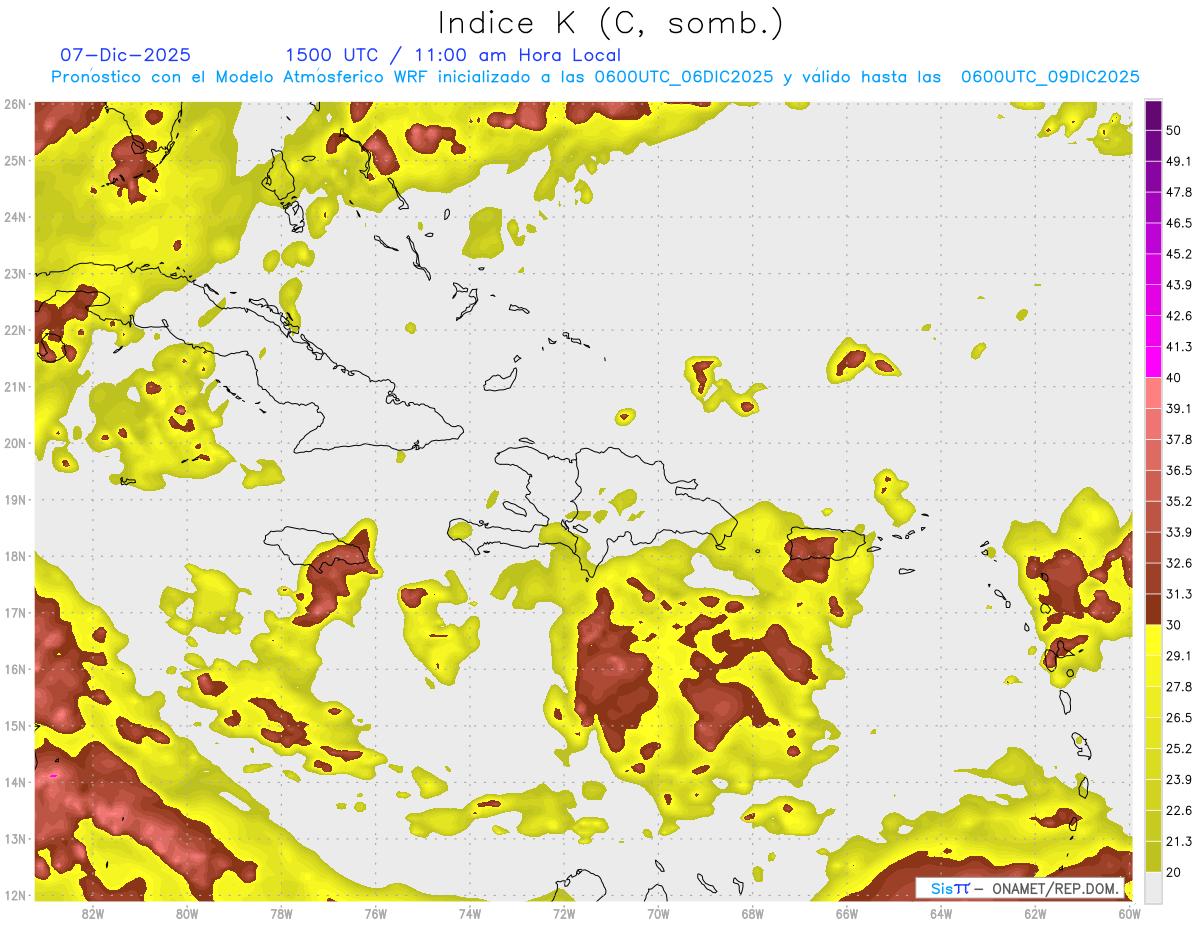The image size is (1200, 927).
Task: Click the colorbar value 22.6
Action: [1179, 810]
